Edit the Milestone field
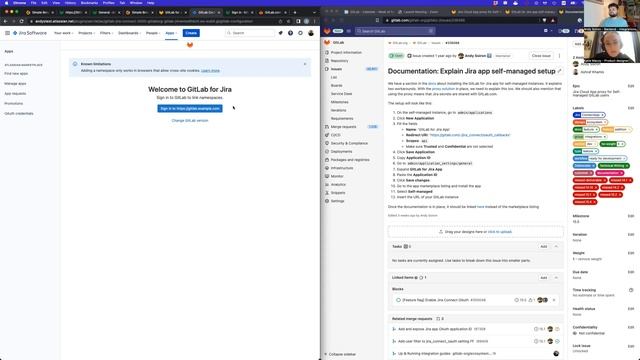 point(631,216)
